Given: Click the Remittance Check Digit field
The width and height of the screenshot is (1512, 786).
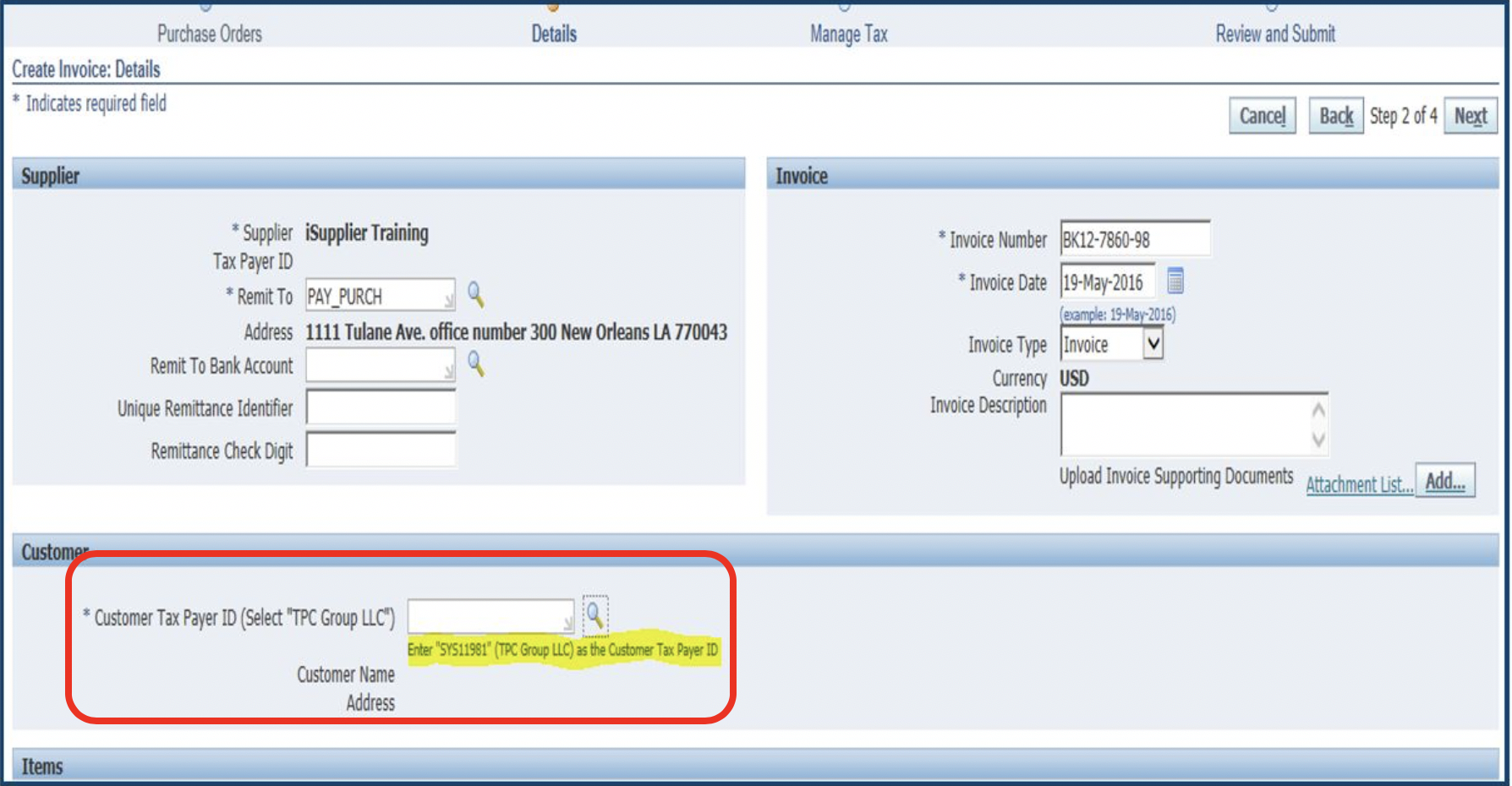Looking at the screenshot, I should [381, 450].
